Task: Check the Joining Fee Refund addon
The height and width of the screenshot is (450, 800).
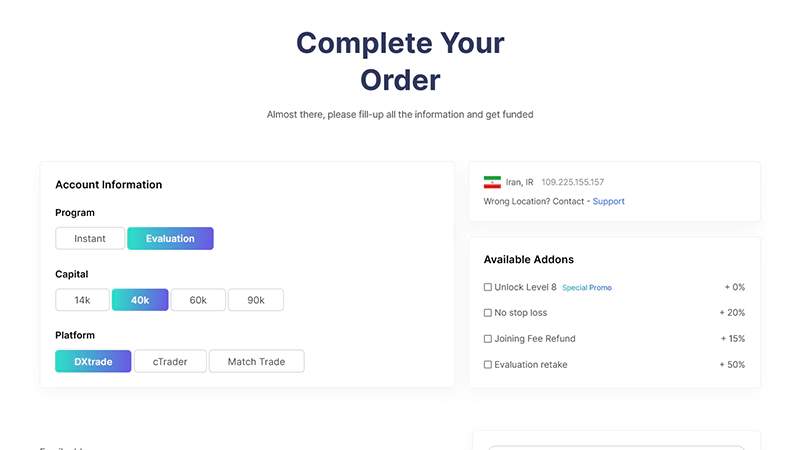Action: pos(488,339)
